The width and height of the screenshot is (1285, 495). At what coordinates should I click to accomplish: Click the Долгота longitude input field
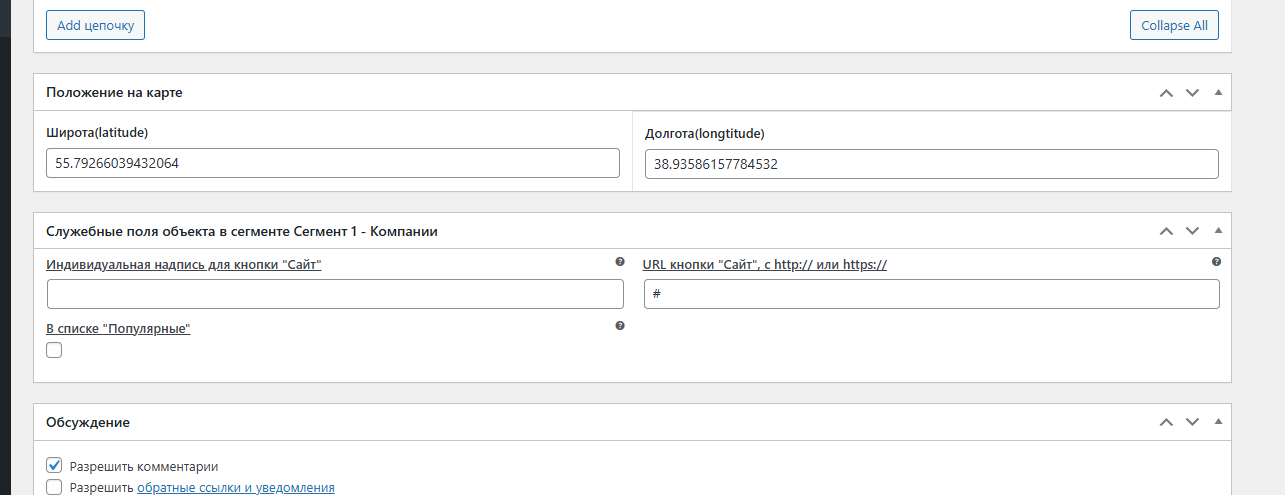point(931,164)
